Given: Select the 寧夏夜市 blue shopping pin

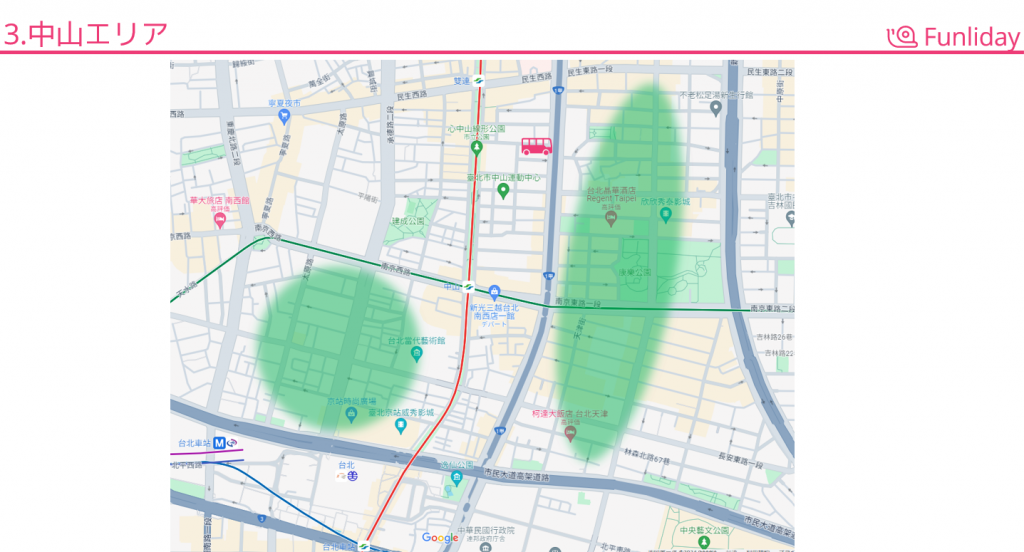Looking at the screenshot, I should tap(284, 116).
